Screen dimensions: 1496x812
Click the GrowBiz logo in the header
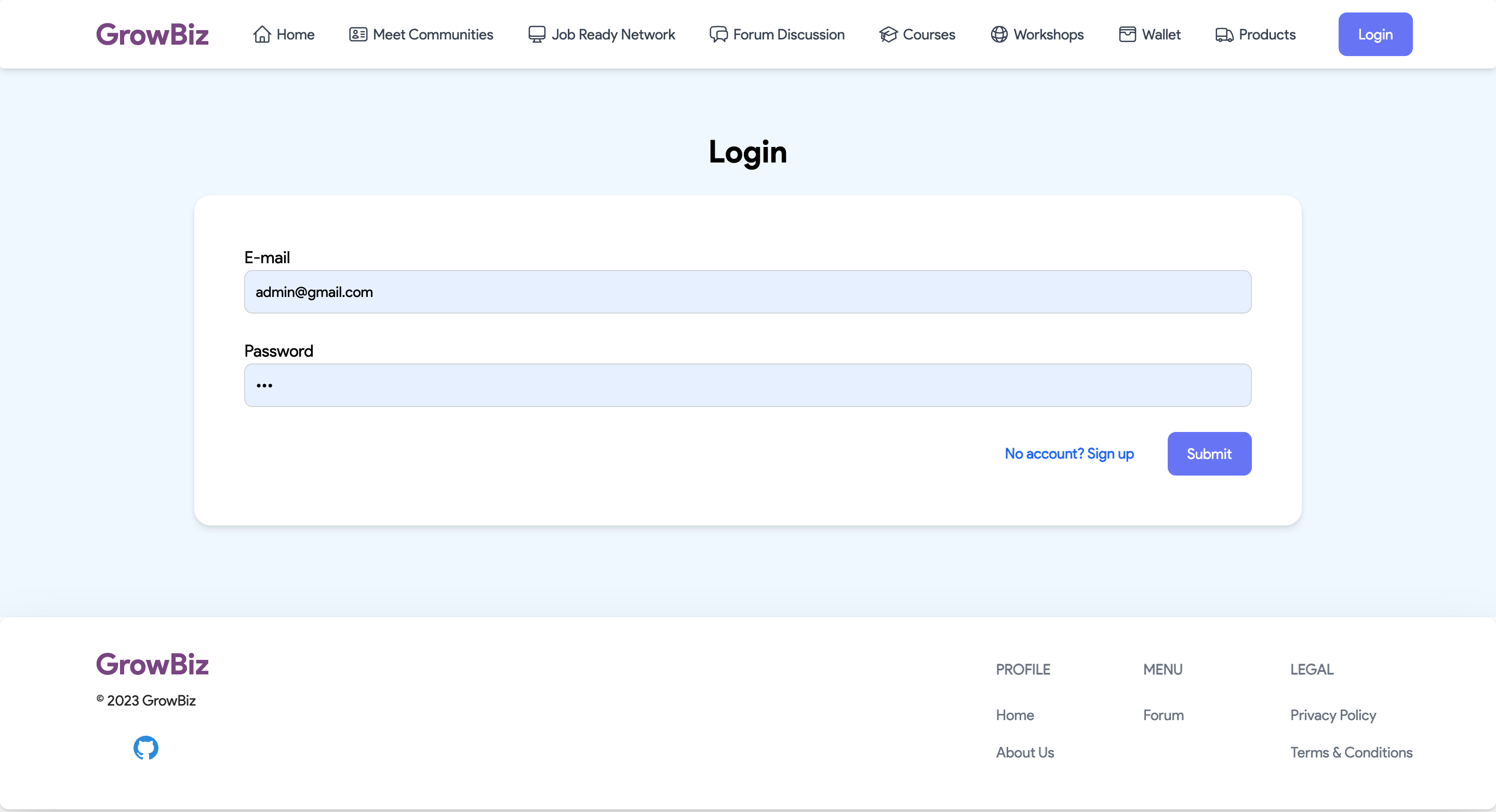tap(152, 34)
